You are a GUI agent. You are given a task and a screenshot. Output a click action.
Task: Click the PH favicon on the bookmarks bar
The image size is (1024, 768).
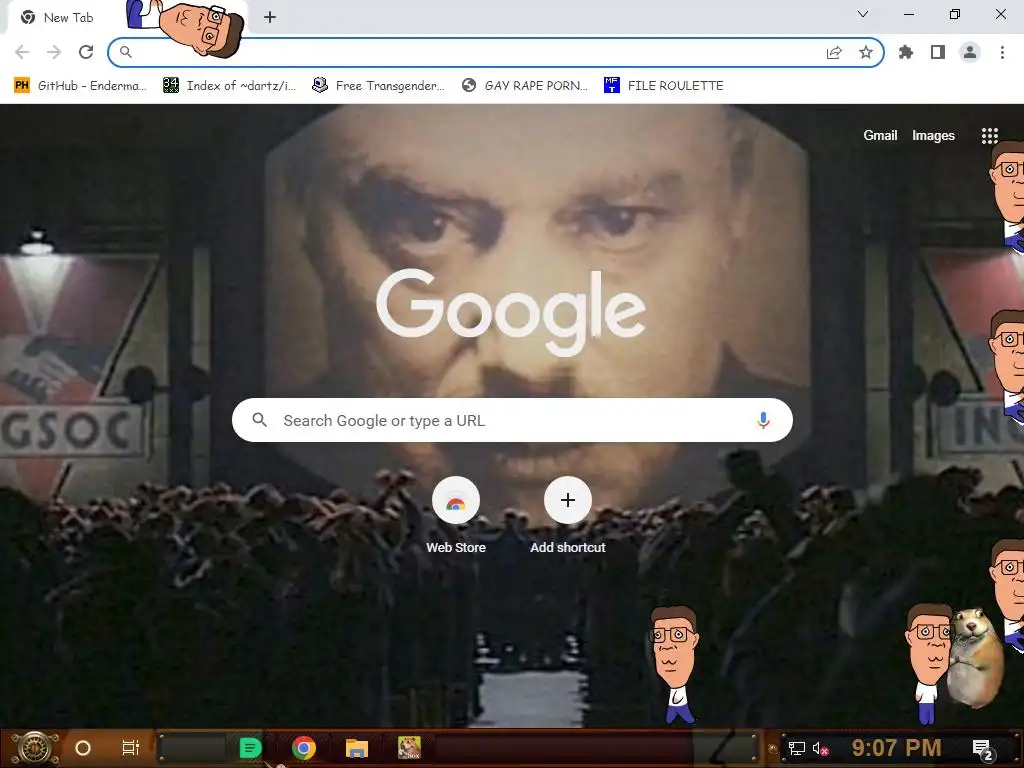[22, 86]
